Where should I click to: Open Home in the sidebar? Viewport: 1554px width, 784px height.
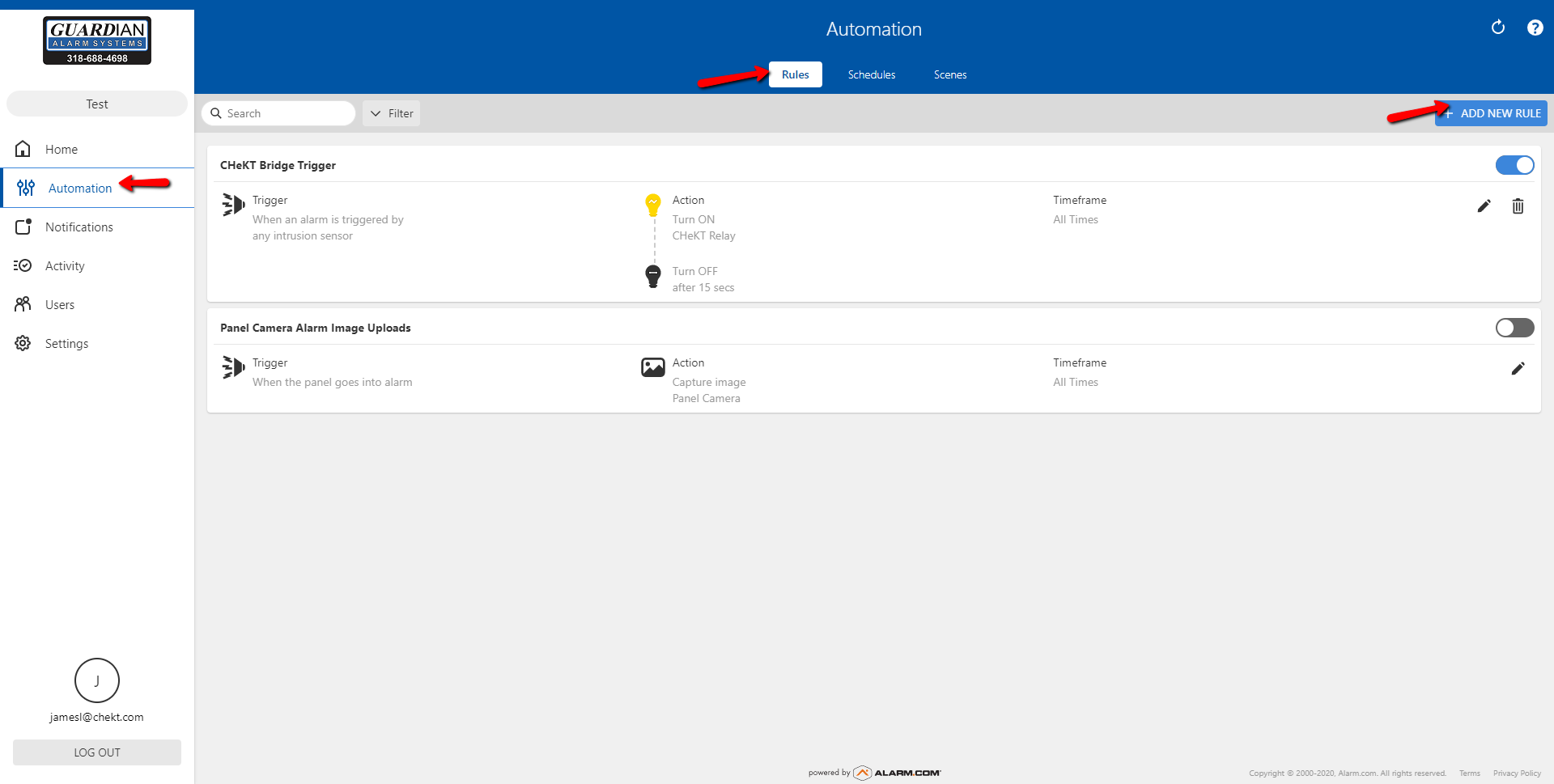[x=97, y=149]
